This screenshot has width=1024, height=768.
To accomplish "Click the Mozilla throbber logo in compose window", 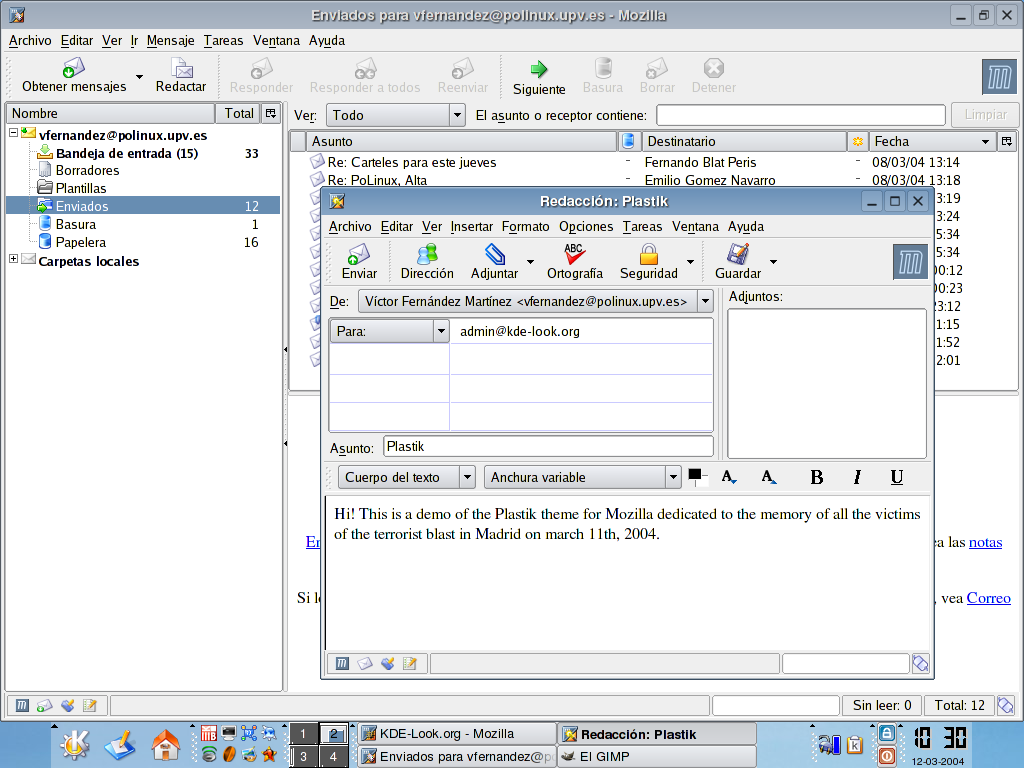I will click(x=910, y=262).
